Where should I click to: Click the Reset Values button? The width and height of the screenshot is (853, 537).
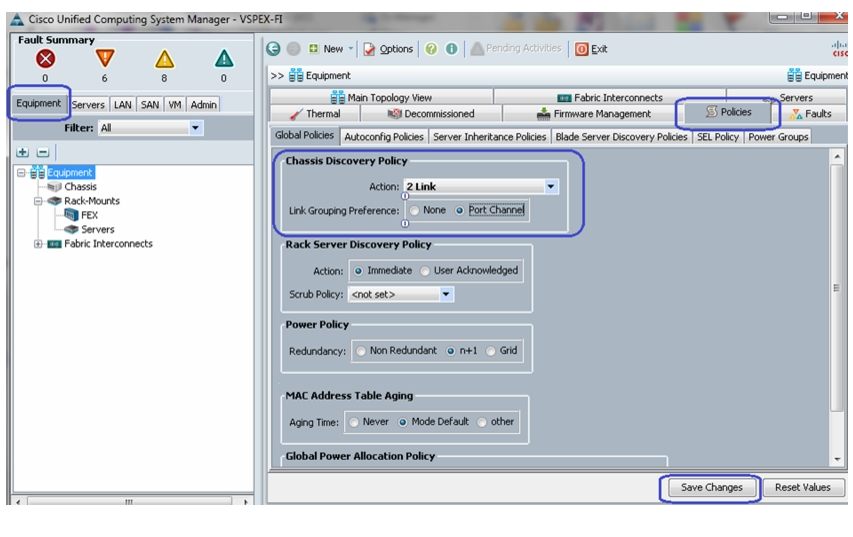click(x=802, y=487)
